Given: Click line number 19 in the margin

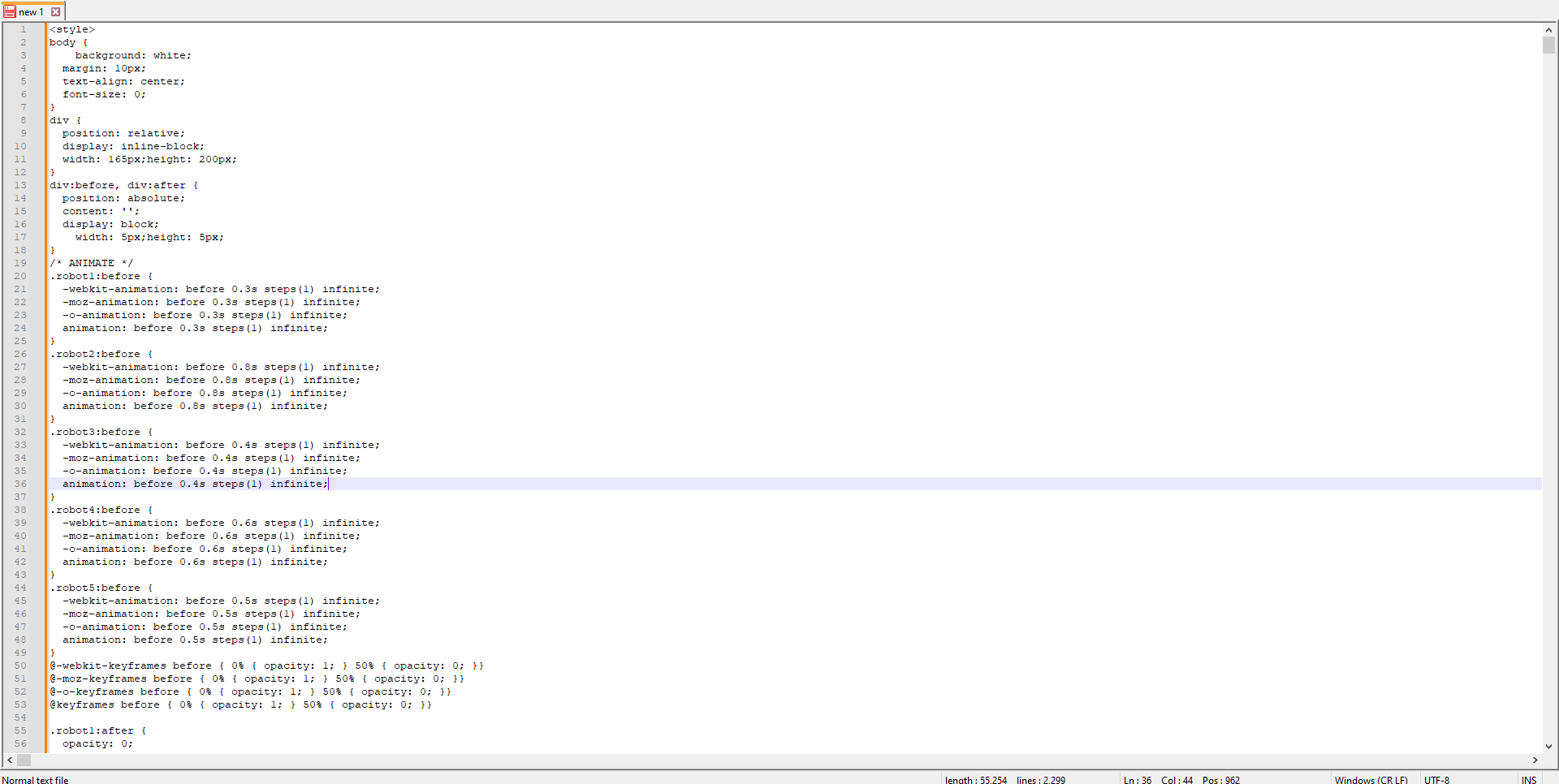Looking at the screenshot, I should (x=20, y=263).
